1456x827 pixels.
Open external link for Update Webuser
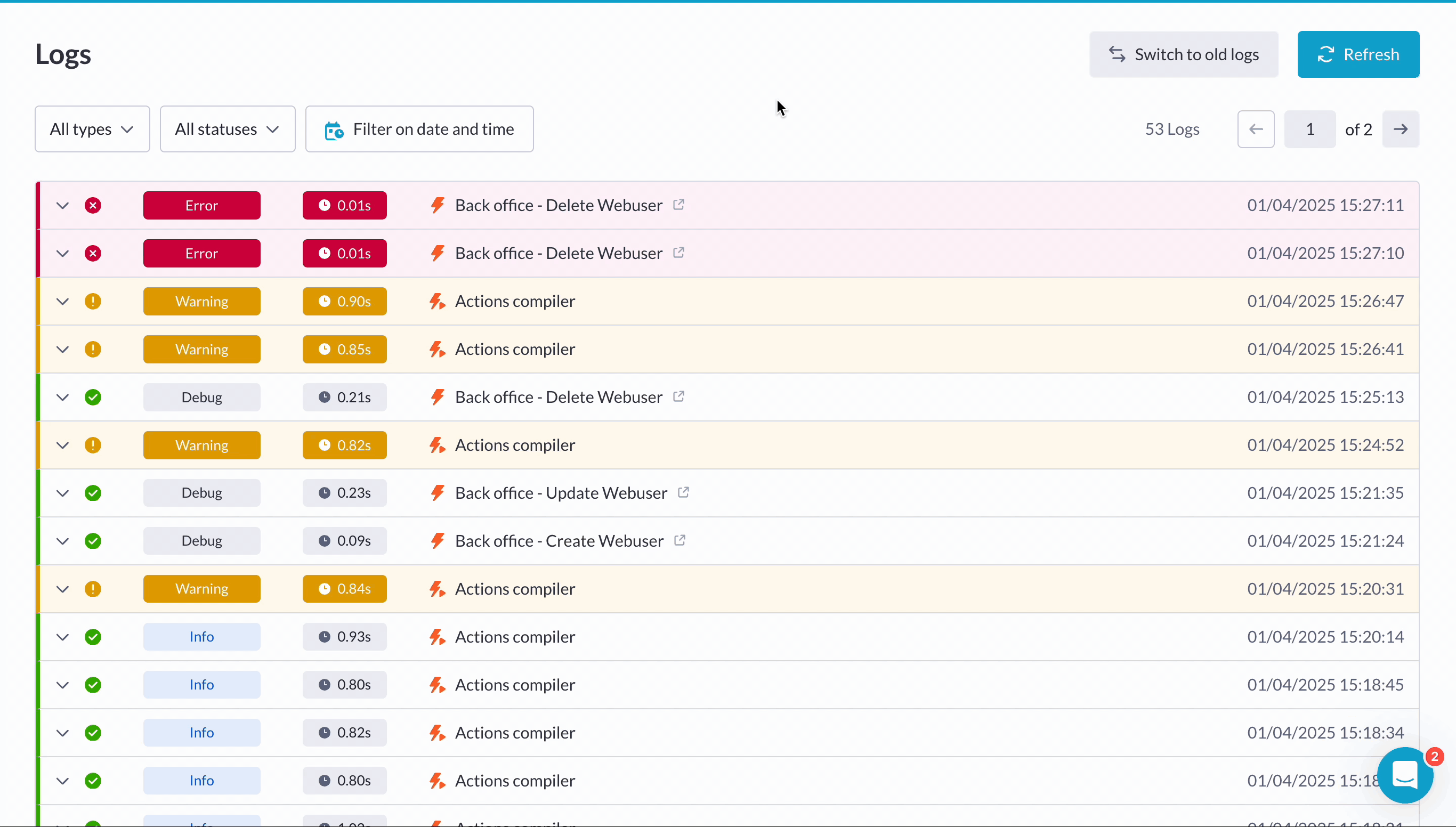click(683, 492)
